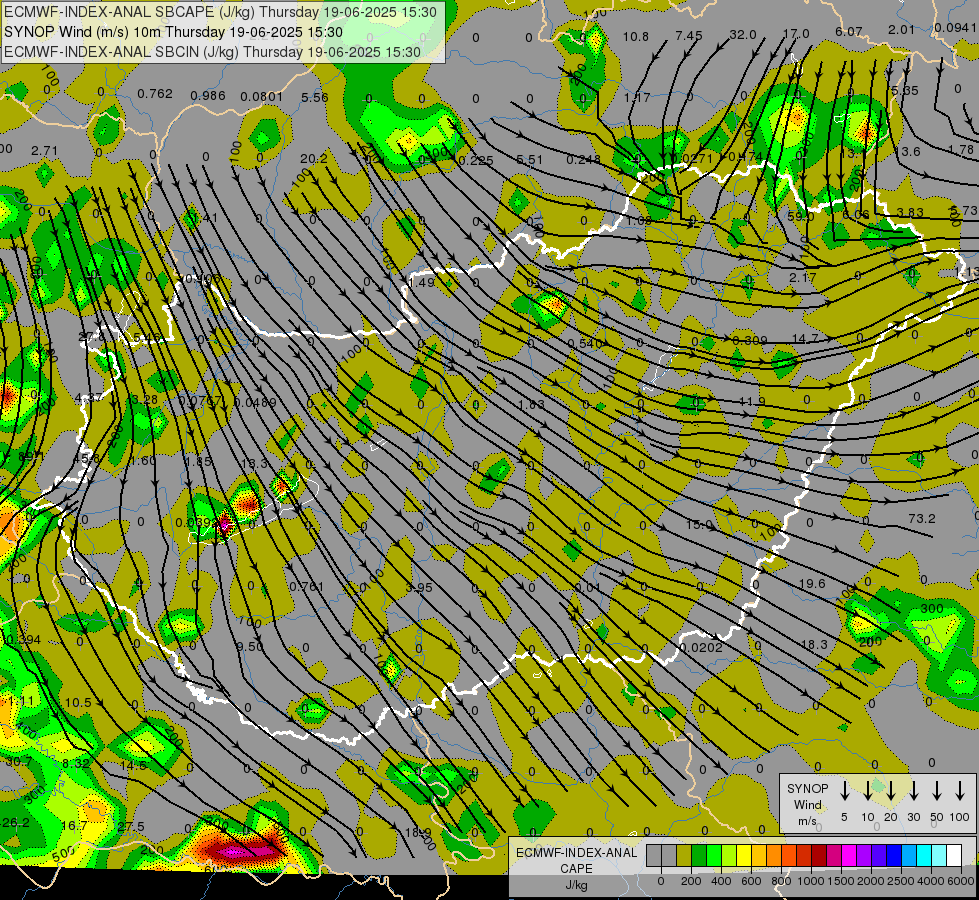
Task: Click the 'ECMWF-INDEX-ANAL CAPE J/kg' legend label
Action: (576, 868)
